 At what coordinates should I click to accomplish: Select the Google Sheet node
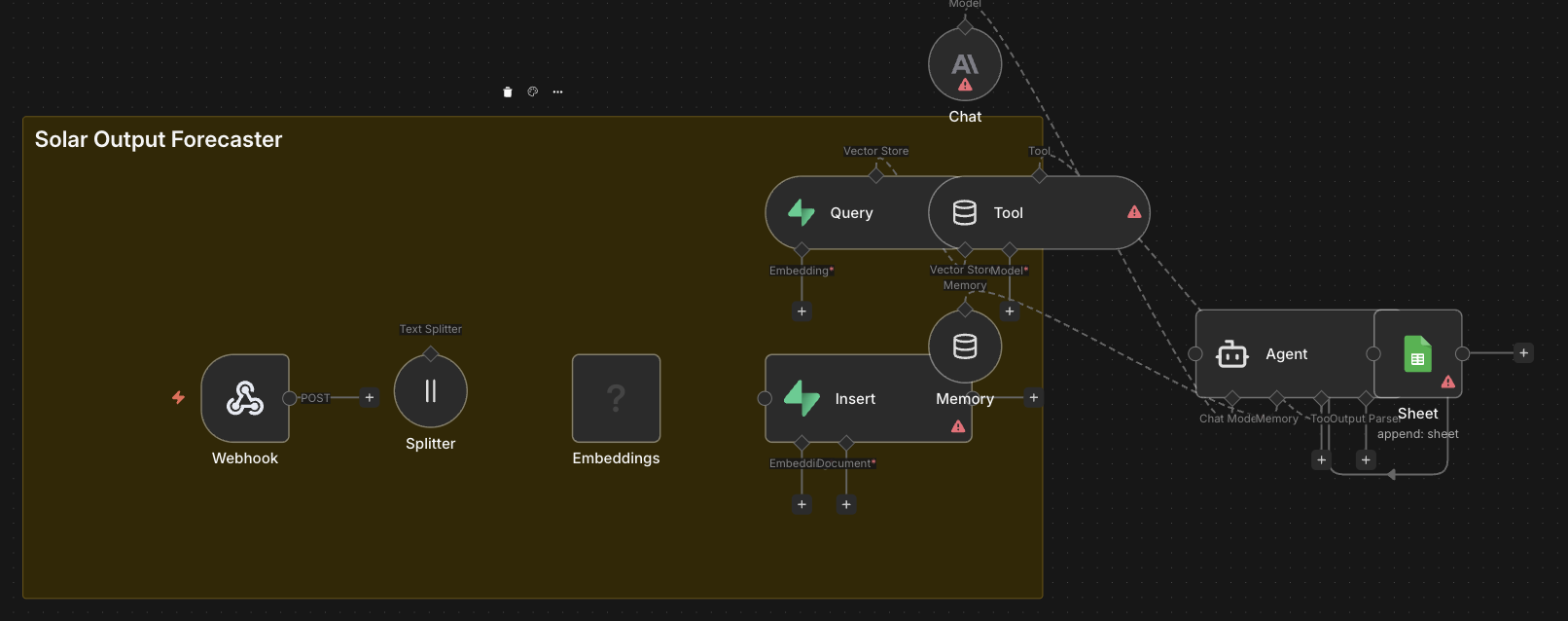point(1418,354)
